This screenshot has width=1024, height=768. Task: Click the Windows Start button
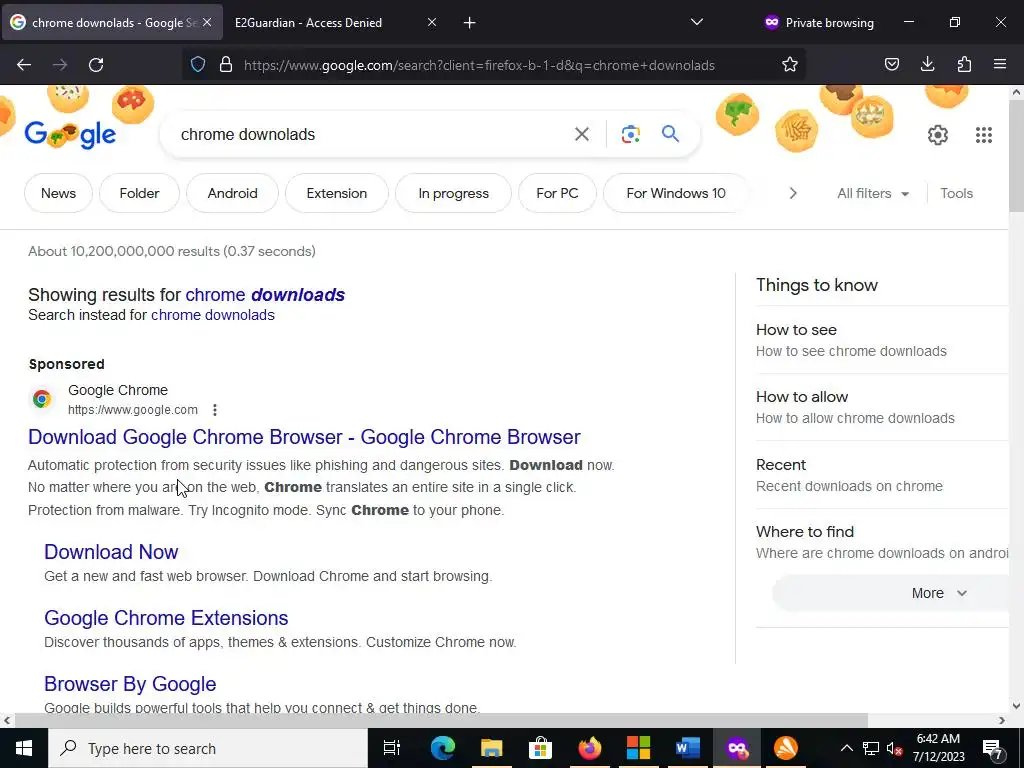24,748
